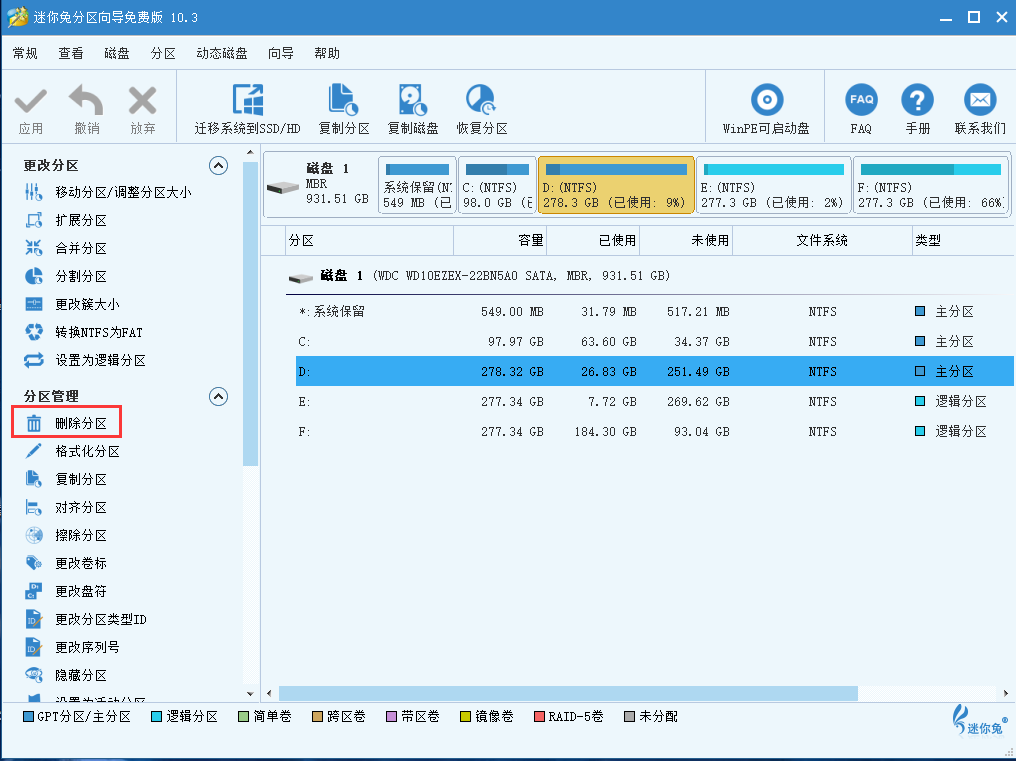Viewport: 1016px width, 761px height.
Task: Select F: (NTFS) block in disk map
Action: [931, 185]
